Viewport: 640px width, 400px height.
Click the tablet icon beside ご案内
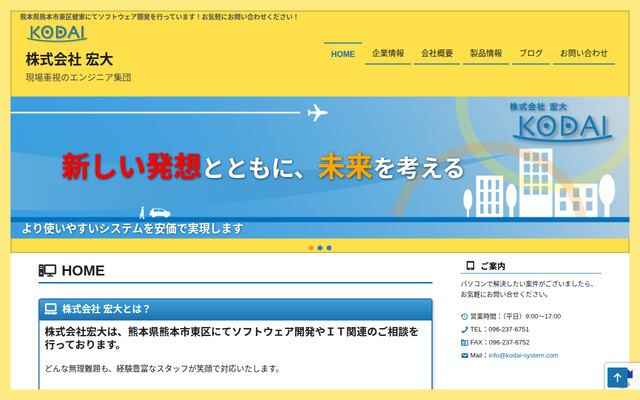pos(470,266)
